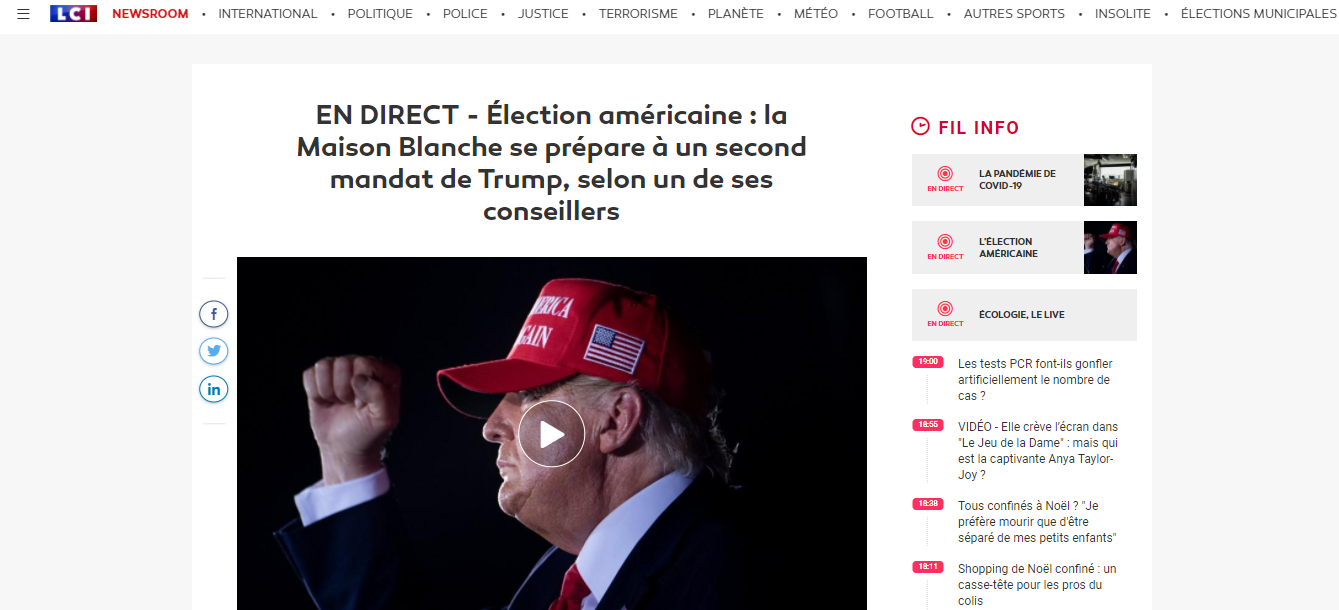The image size is (1339, 610).
Task: Share article on Twitter icon
Action: [214, 351]
